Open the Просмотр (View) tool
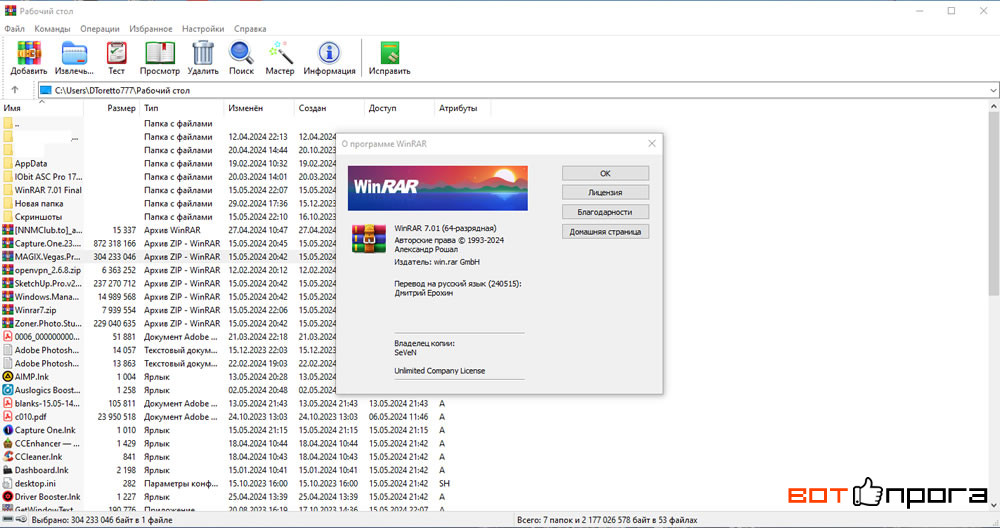Image resolution: width=1000 pixels, height=528 pixels. coord(159,54)
